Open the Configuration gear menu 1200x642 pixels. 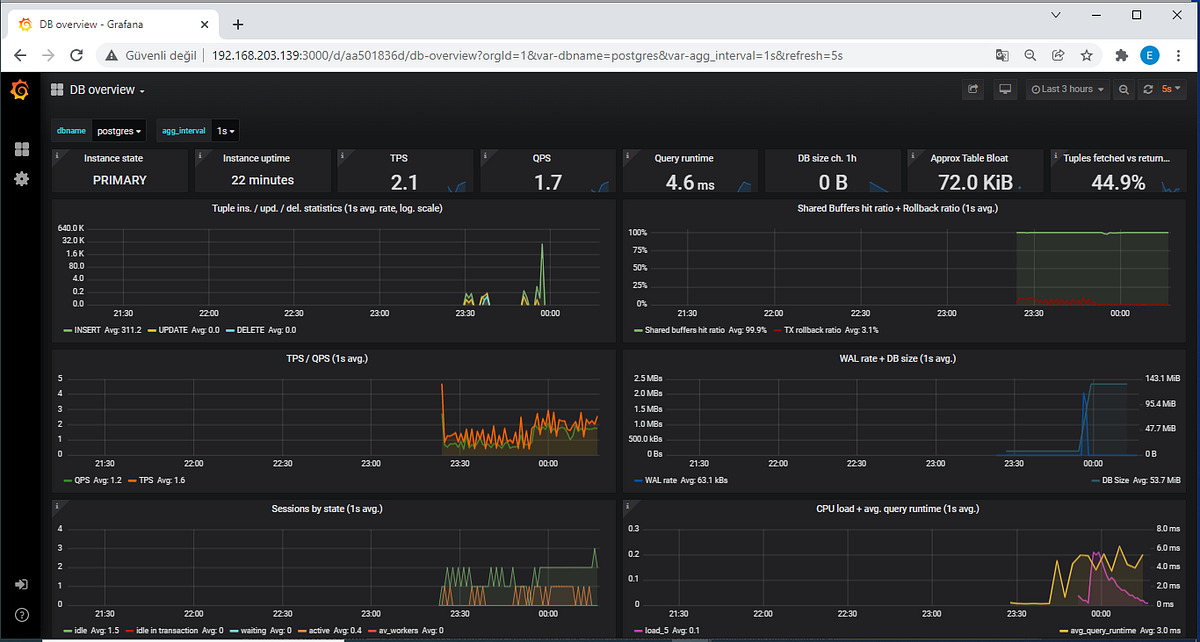21,179
